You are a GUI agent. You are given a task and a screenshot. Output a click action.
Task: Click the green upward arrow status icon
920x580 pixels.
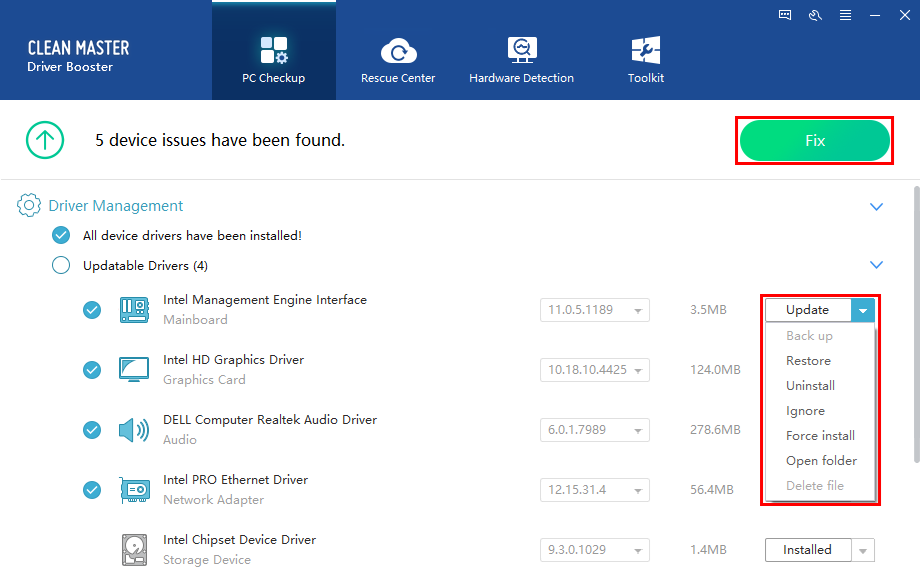tap(45, 140)
